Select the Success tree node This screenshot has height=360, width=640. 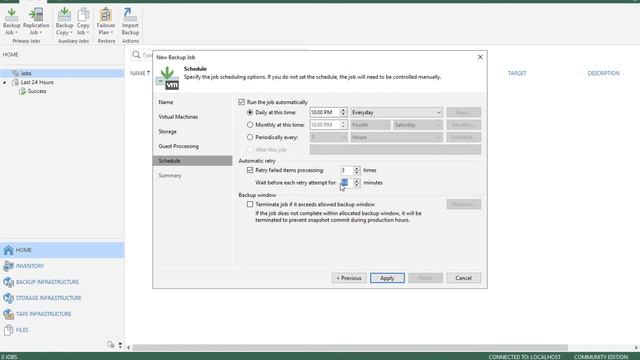pyautogui.click(x=37, y=91)
